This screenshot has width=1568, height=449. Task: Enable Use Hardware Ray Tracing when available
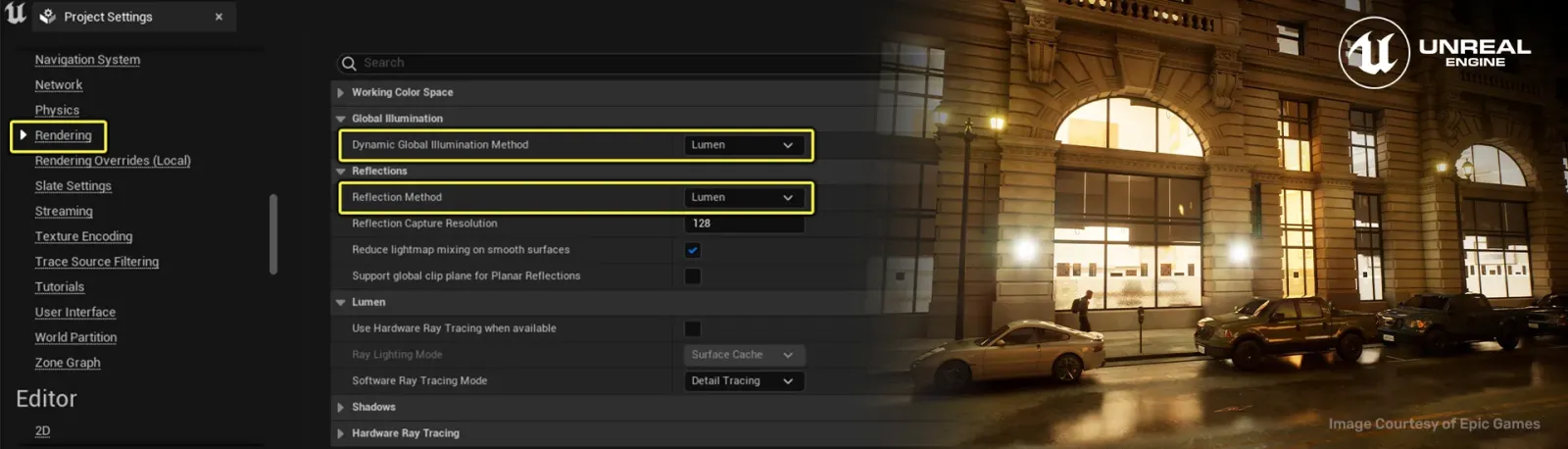pos(693,328)
